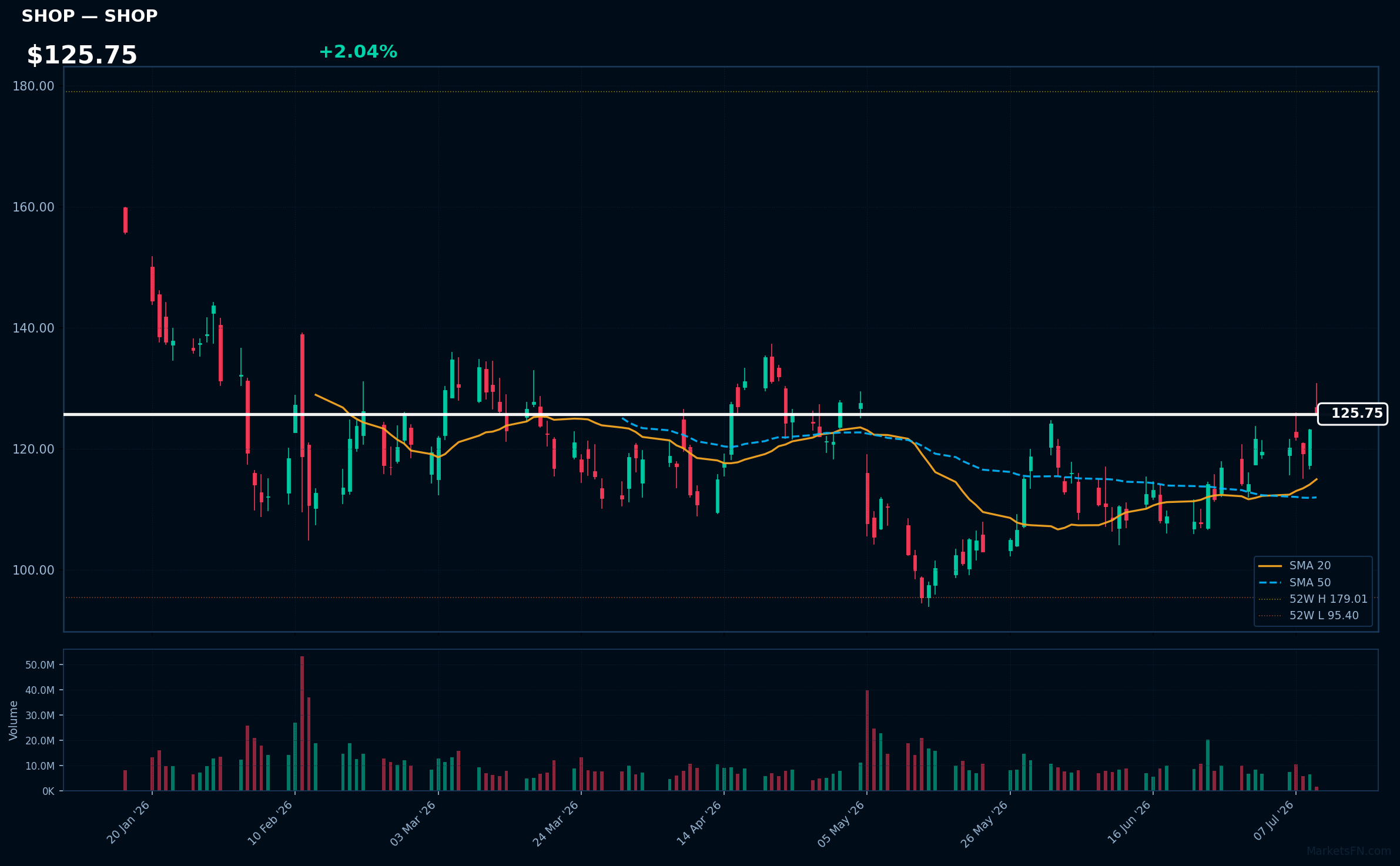Click the 100.00 price axis label
This screenshot has height=866, width=1400.
tap(34, 570)
